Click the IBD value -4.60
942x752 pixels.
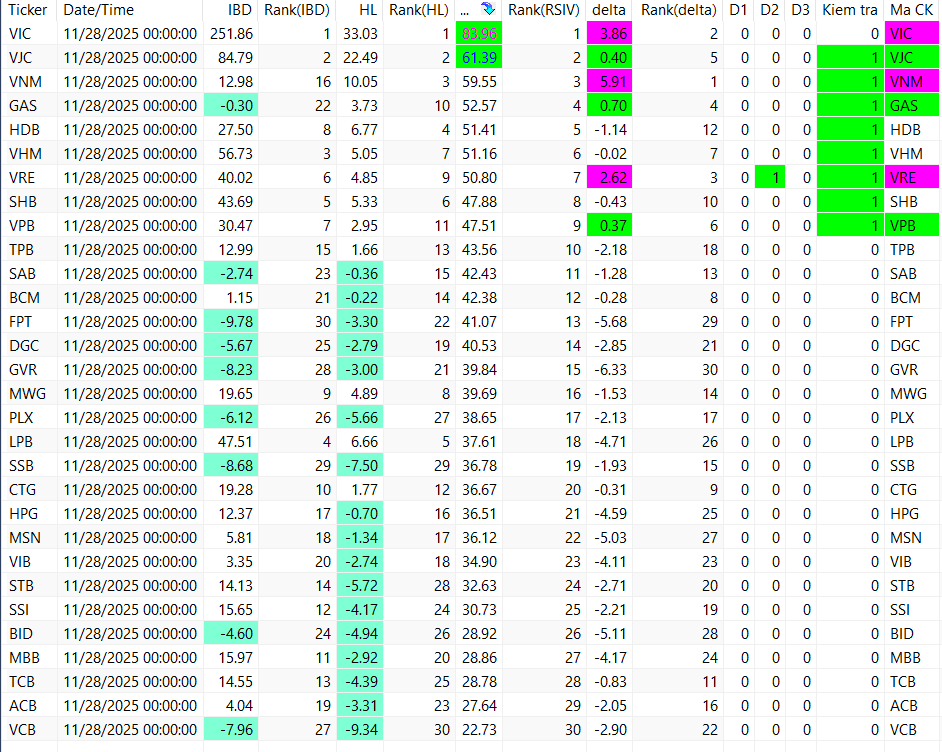[231, 634]
